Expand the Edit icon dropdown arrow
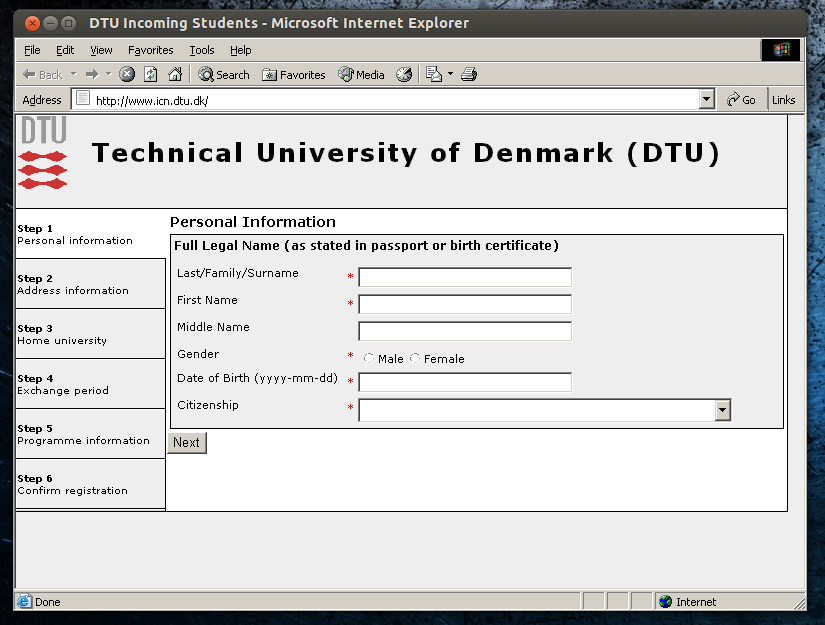This screenshot has width=825, height=625. point(450,74)
